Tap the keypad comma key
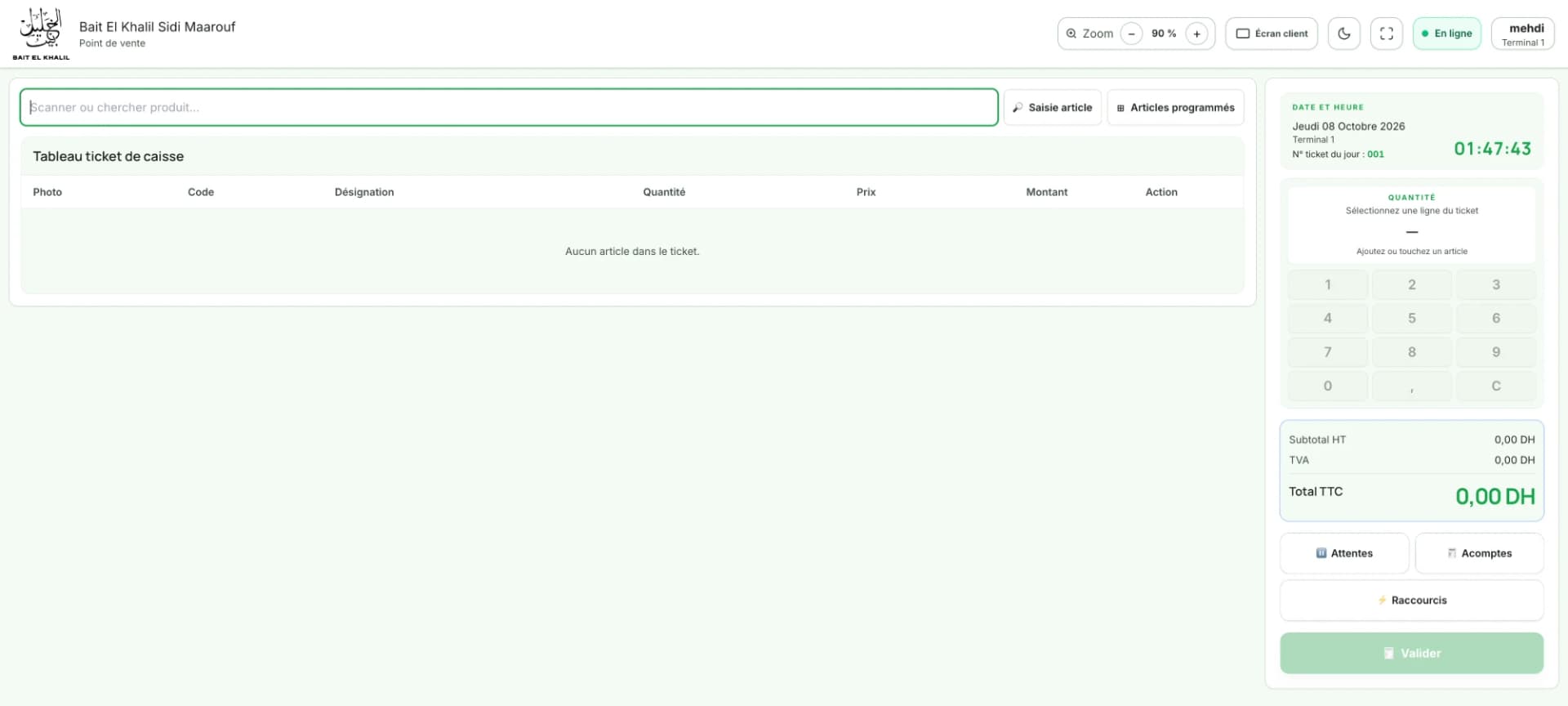The height and width of the screenshot is (706, 1568). 1412,386
